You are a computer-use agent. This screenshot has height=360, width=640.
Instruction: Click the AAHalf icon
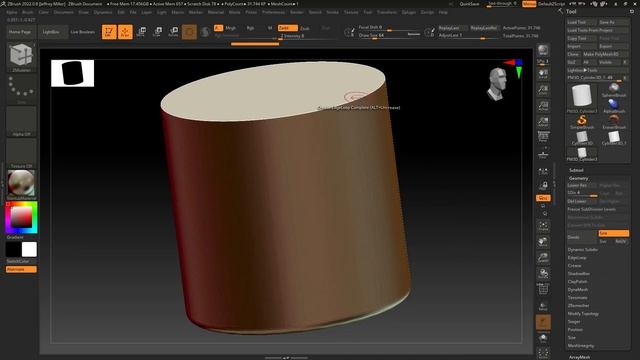click(543, 121)
